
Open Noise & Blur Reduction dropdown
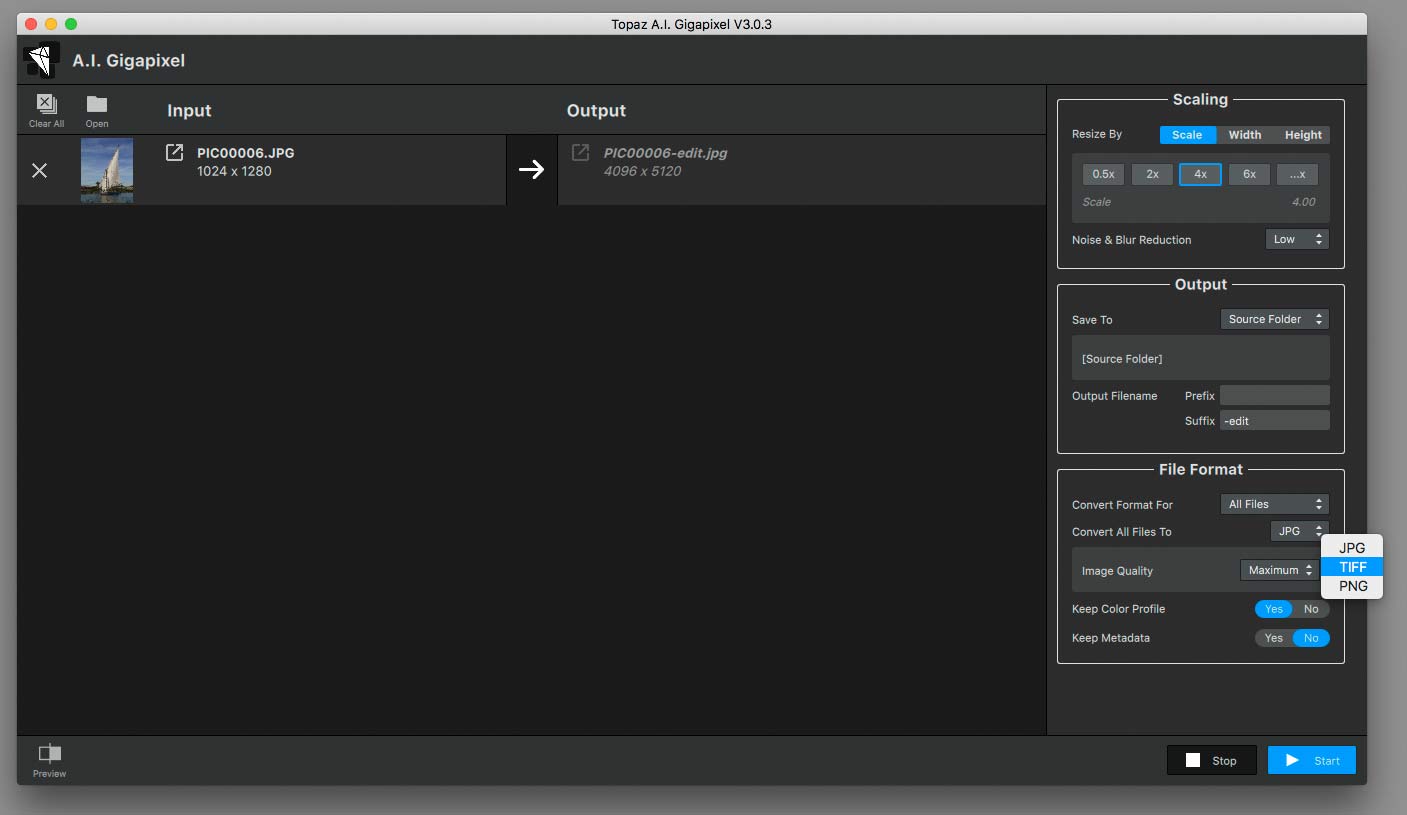[x=1297, y=239]
